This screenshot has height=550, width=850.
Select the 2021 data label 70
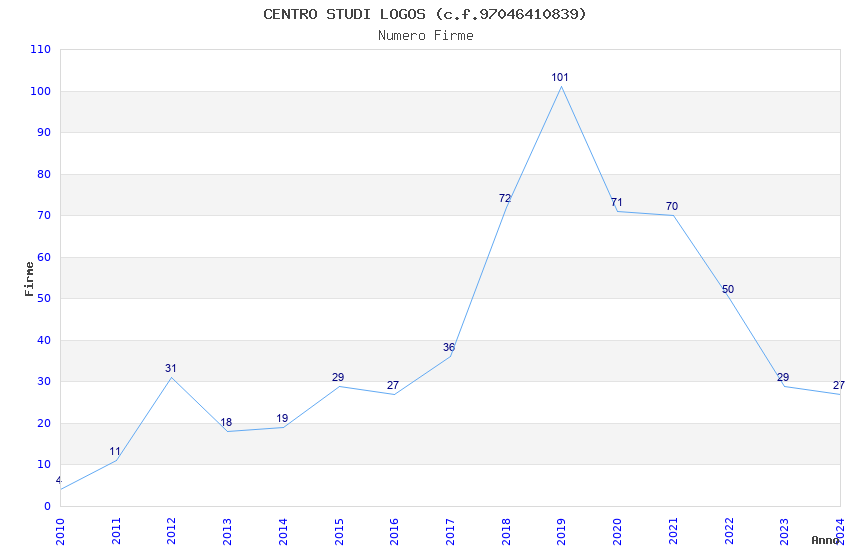click(672, 206)
